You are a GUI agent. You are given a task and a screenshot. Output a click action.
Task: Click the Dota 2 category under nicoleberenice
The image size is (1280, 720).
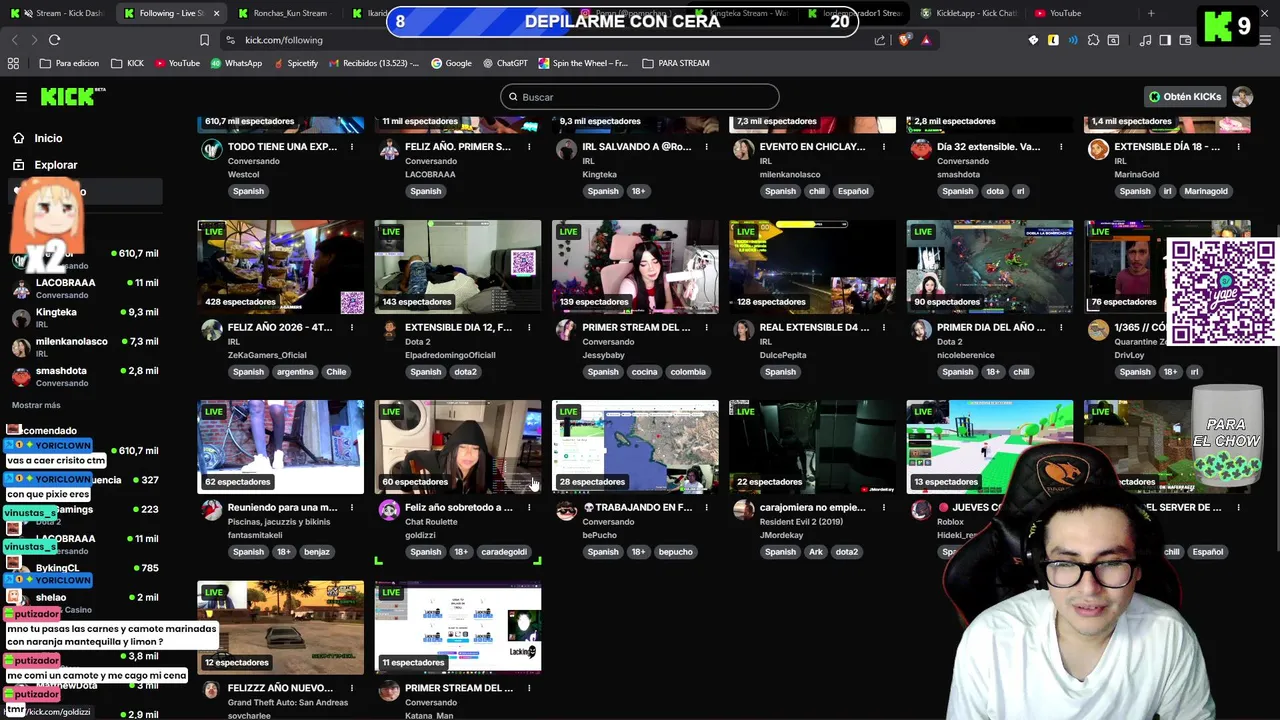[949, 342]
